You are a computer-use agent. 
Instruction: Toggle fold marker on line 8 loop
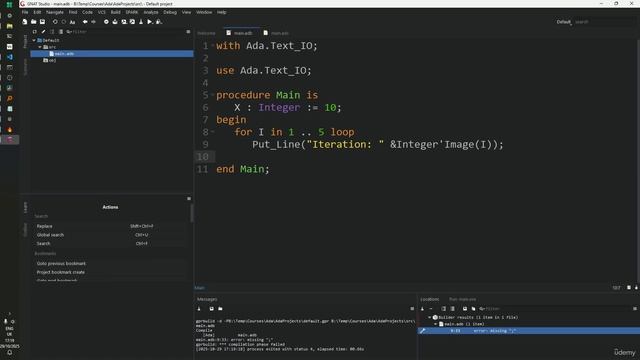point(213,132)
